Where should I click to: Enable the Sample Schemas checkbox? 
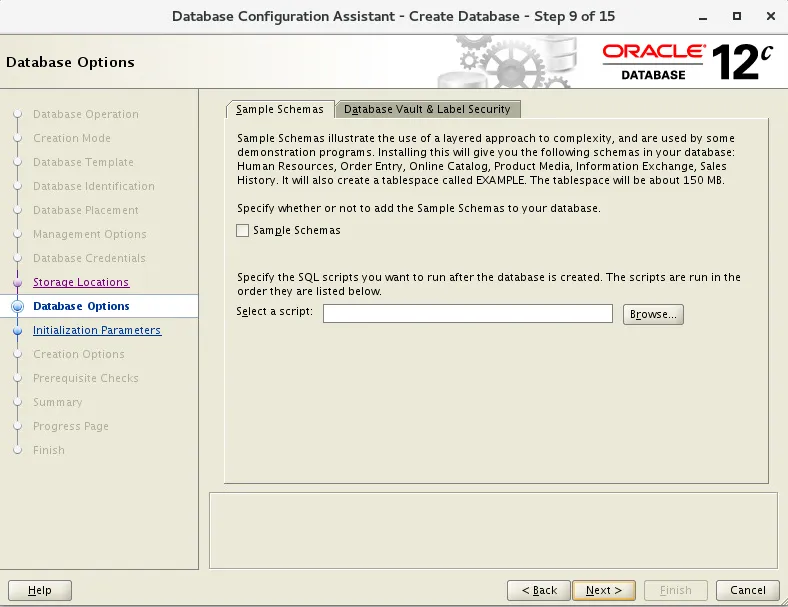tap(243, 231)
